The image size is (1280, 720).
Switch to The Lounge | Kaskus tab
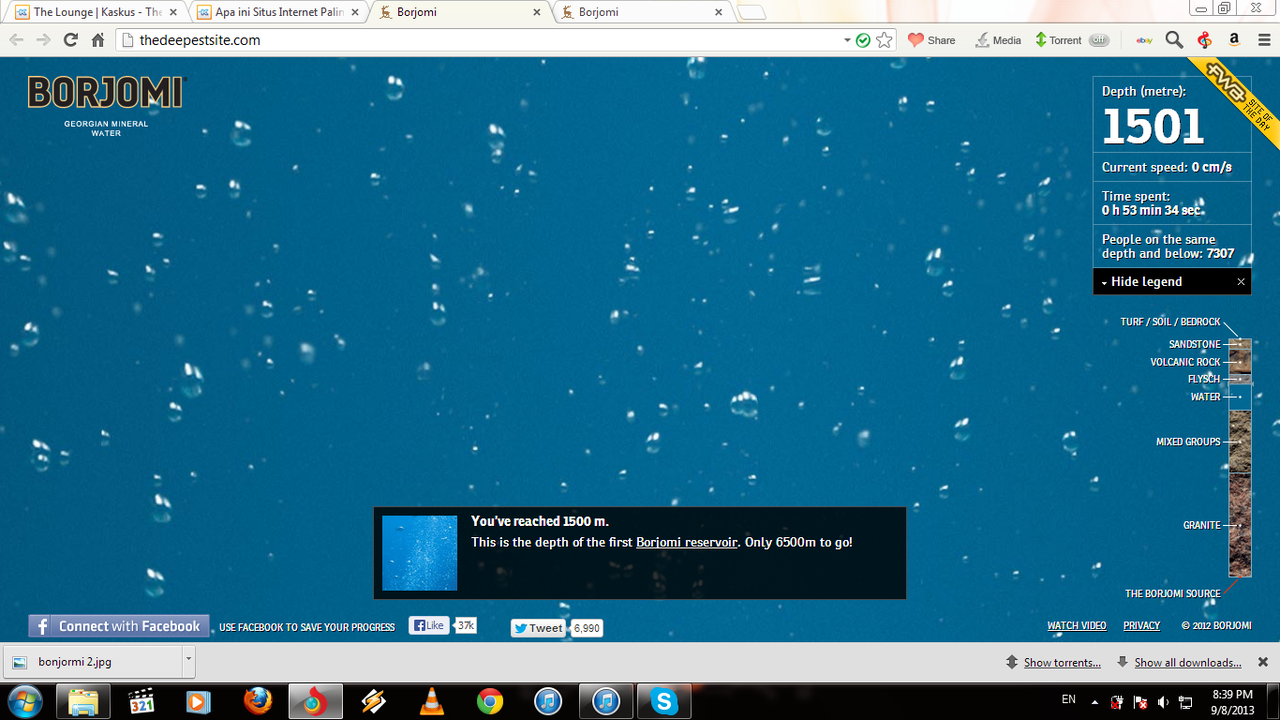click(x=95, y=12)
